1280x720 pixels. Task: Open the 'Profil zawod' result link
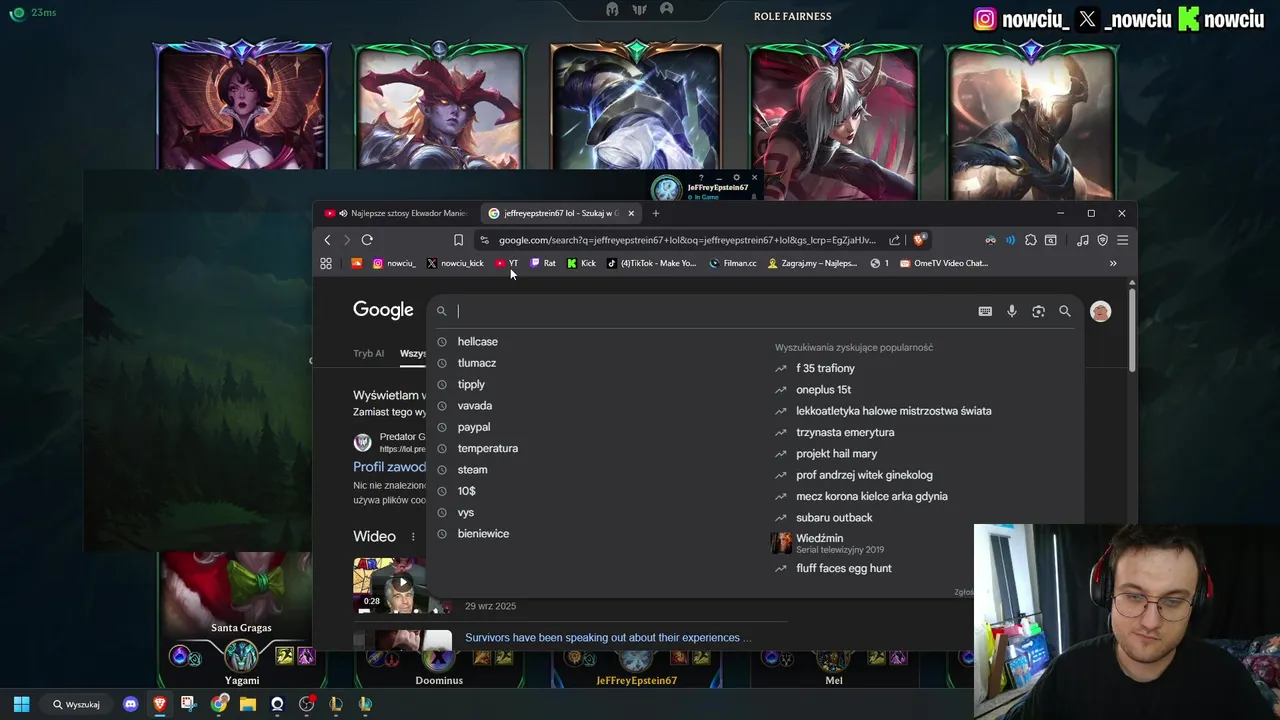(x=390, y=467)
